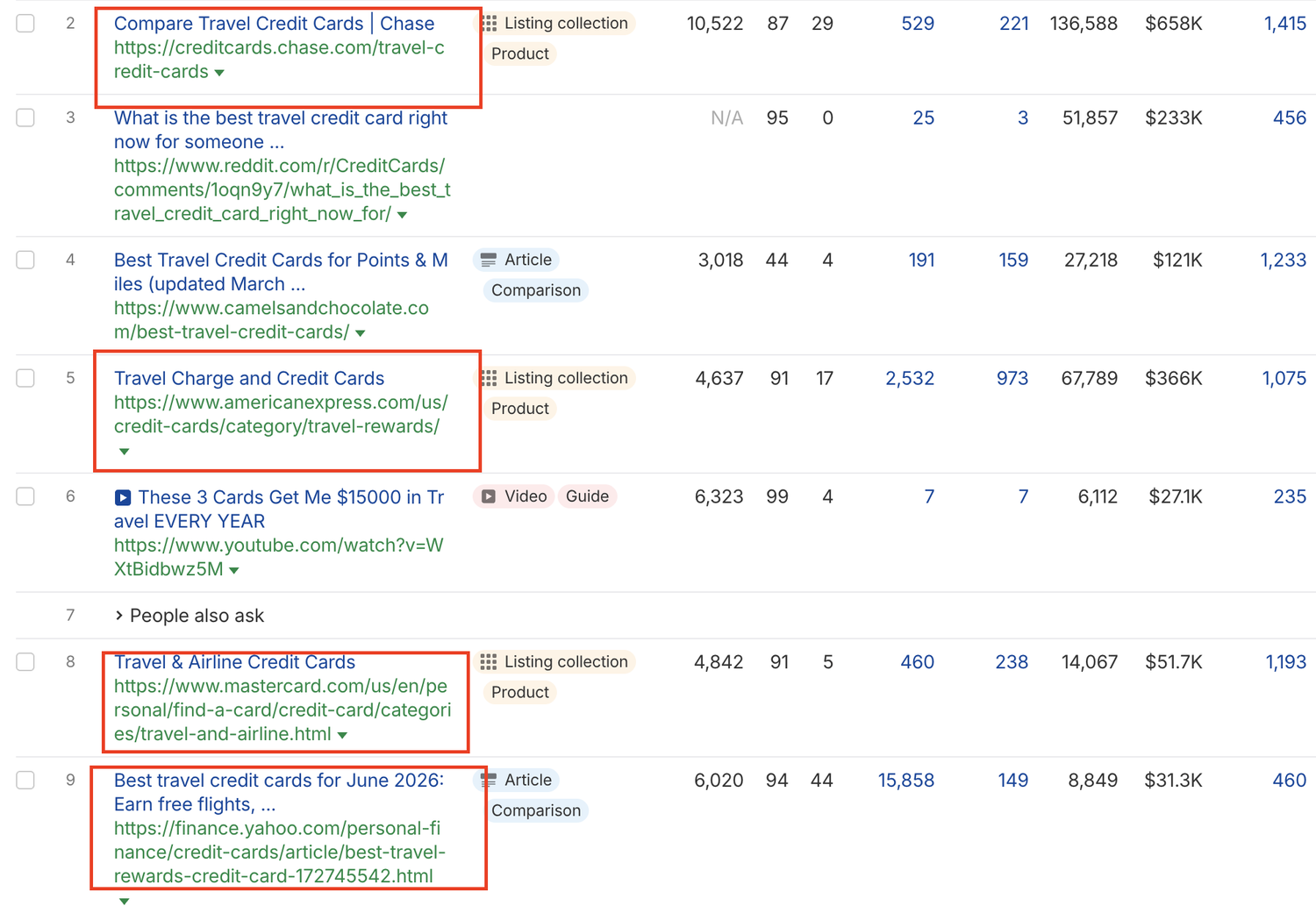1316x913 pixels.
Task: Open the 973 value in the Amex row
Action: (1012, 378)
